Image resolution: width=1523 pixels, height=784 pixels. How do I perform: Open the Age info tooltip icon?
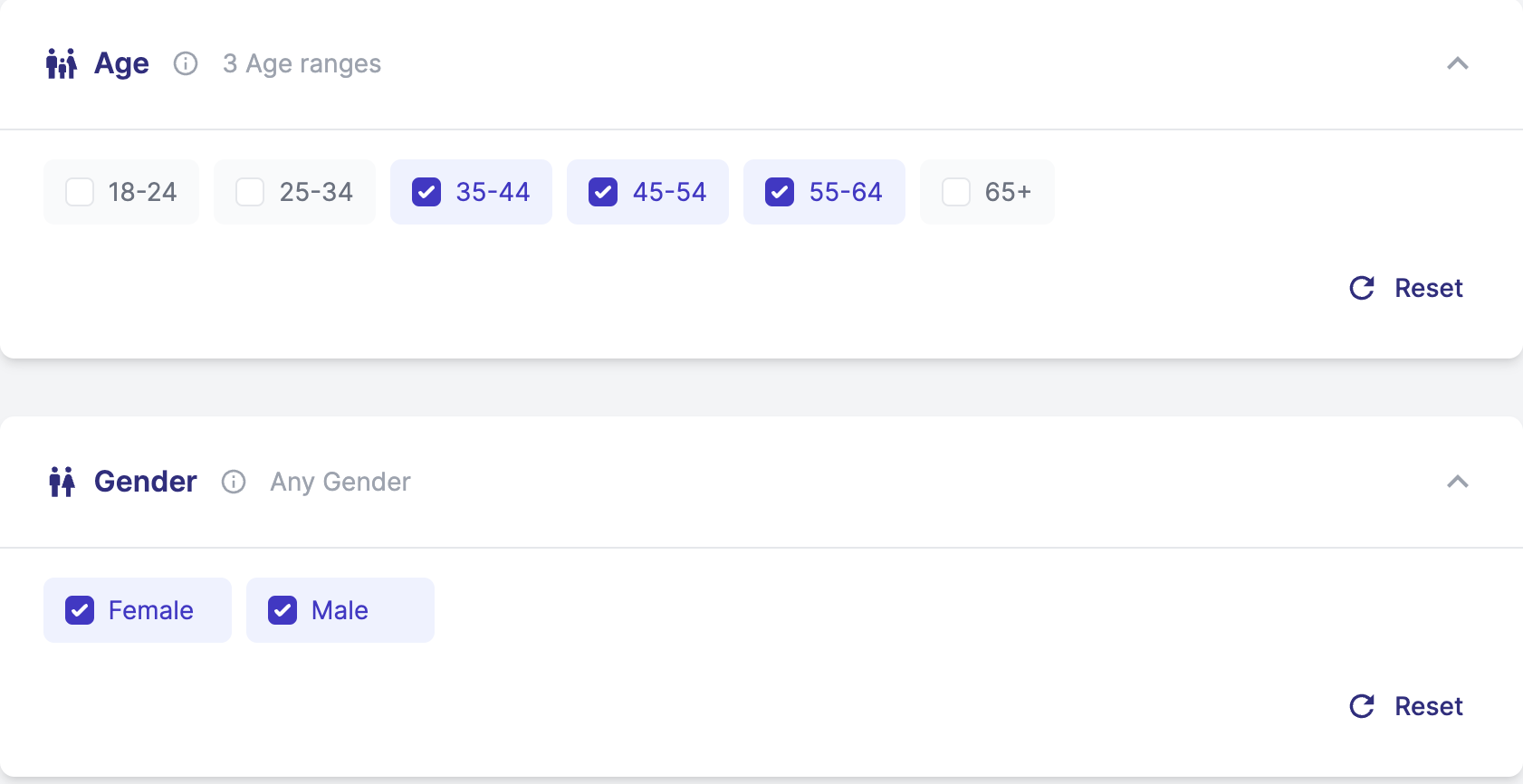coord(186,63)
